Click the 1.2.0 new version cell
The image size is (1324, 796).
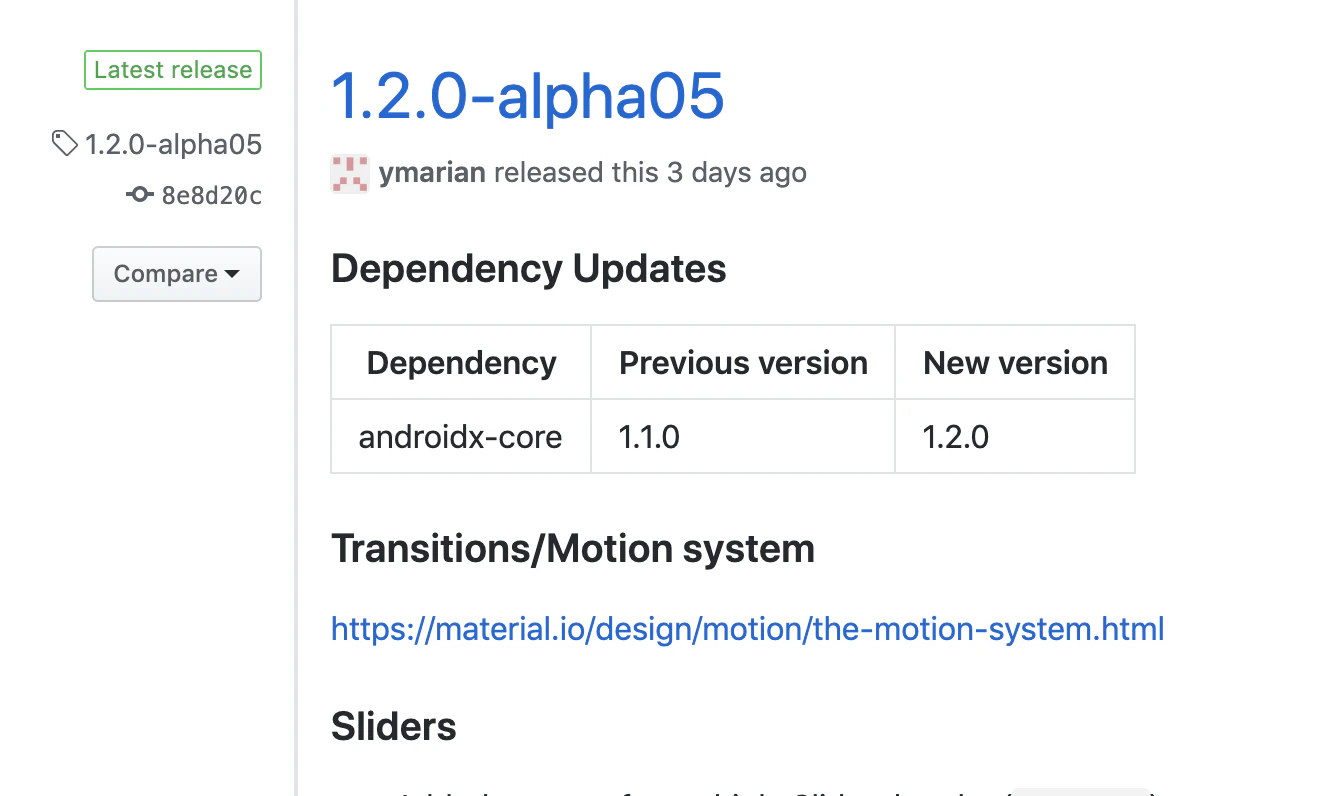click(1015, 436)
